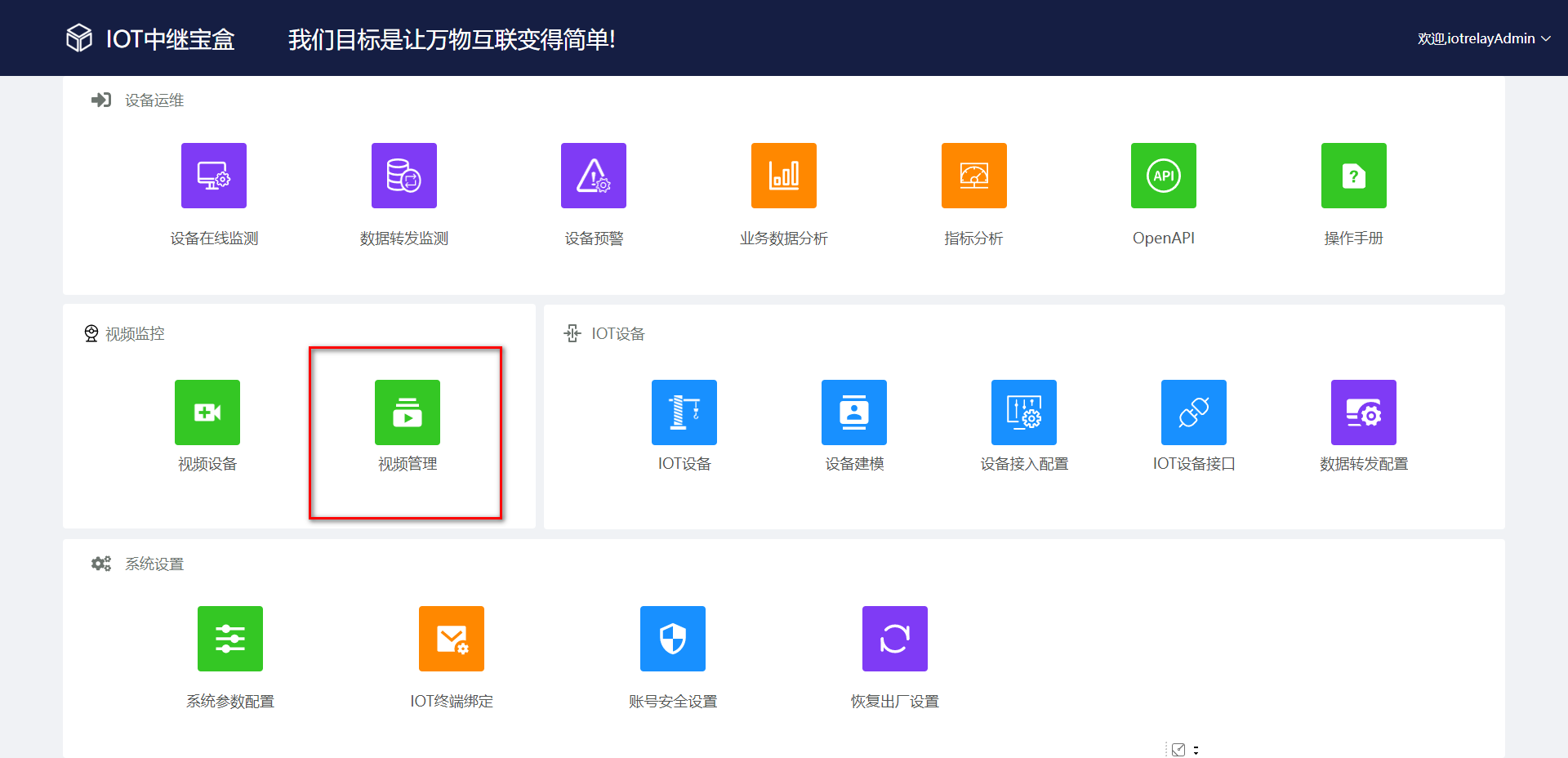Viewport: 1568px width, 758px height.
Task: Open the 设备建模 device modeling icon
Action: (854, 412)
